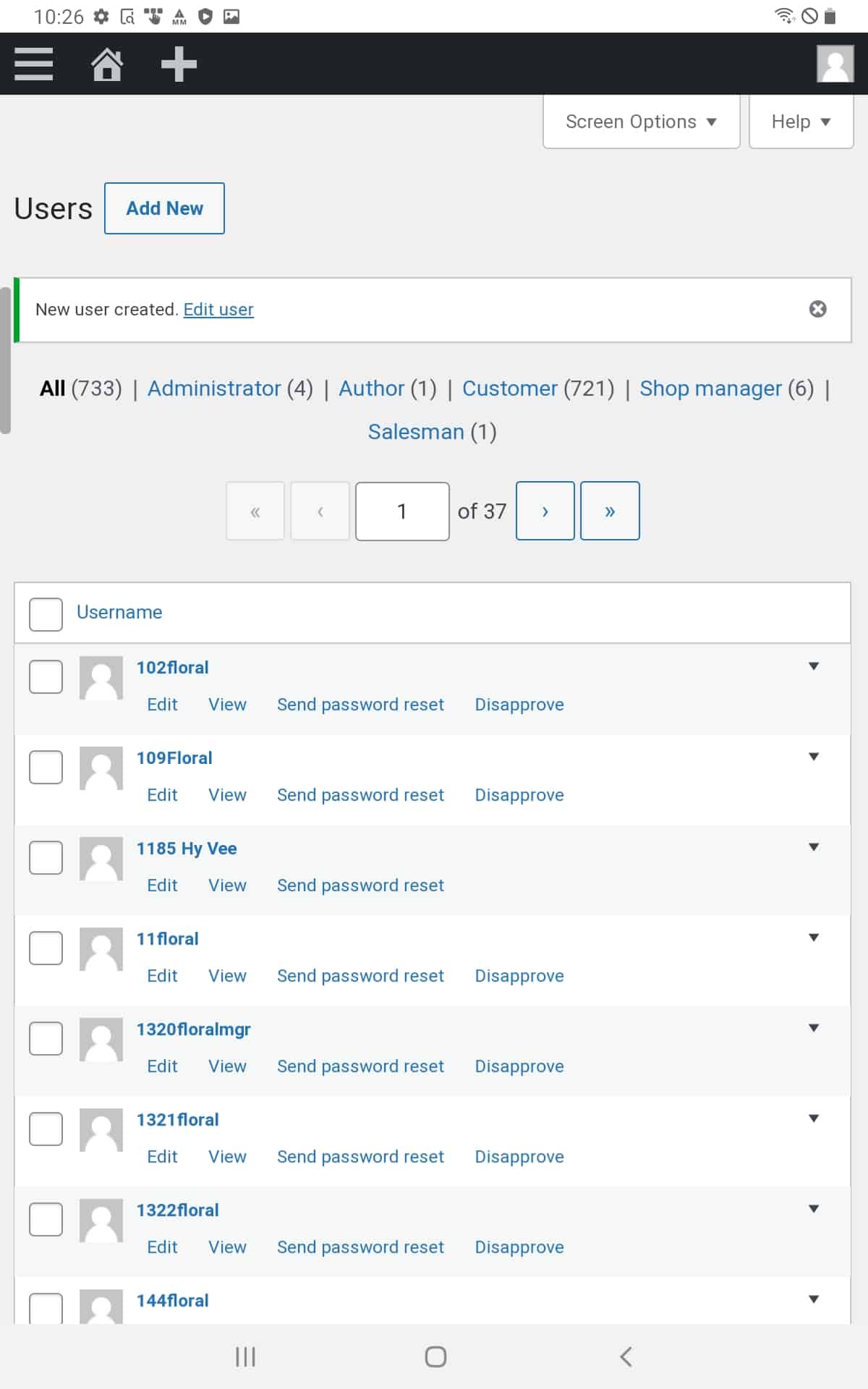Open the hamburger admin menu
Image resolution: width=868 pixels, height=1389 pixels.
tap(34, 64)
